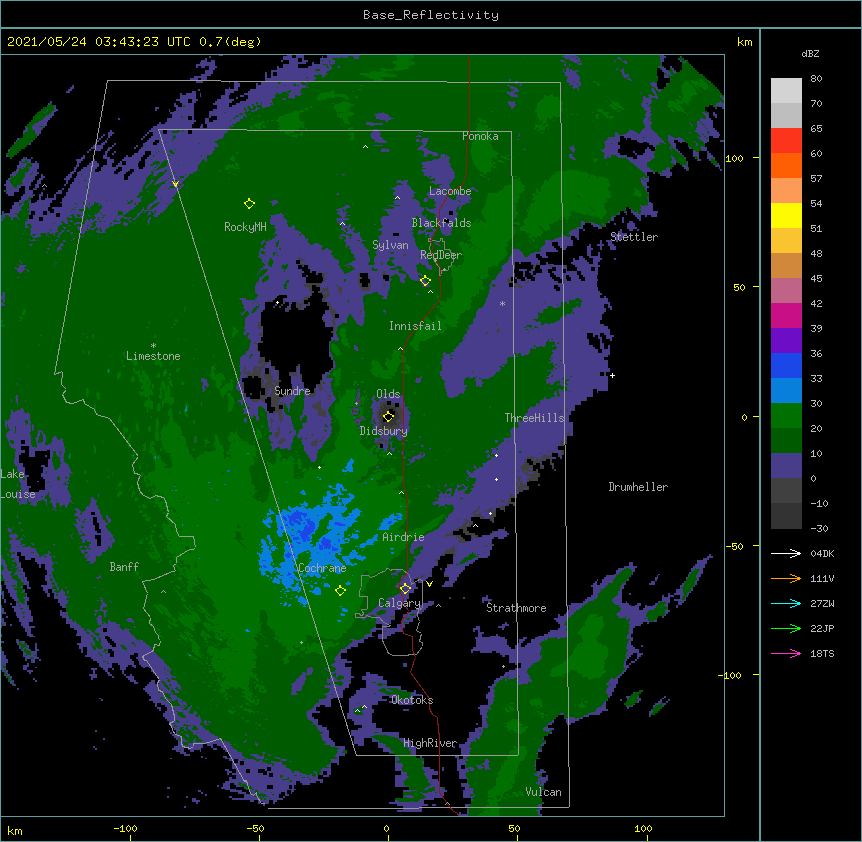Image resolution: width=862 pixels, height=842 pixels.
Task: Click the Drumheller label
Action: pos(638,487)
